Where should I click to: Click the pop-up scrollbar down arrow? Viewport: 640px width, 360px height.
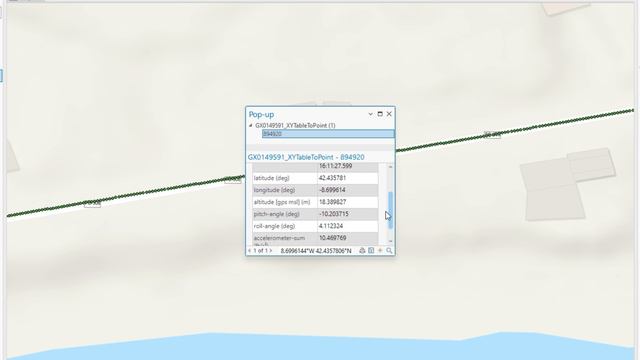pos(391,241)
